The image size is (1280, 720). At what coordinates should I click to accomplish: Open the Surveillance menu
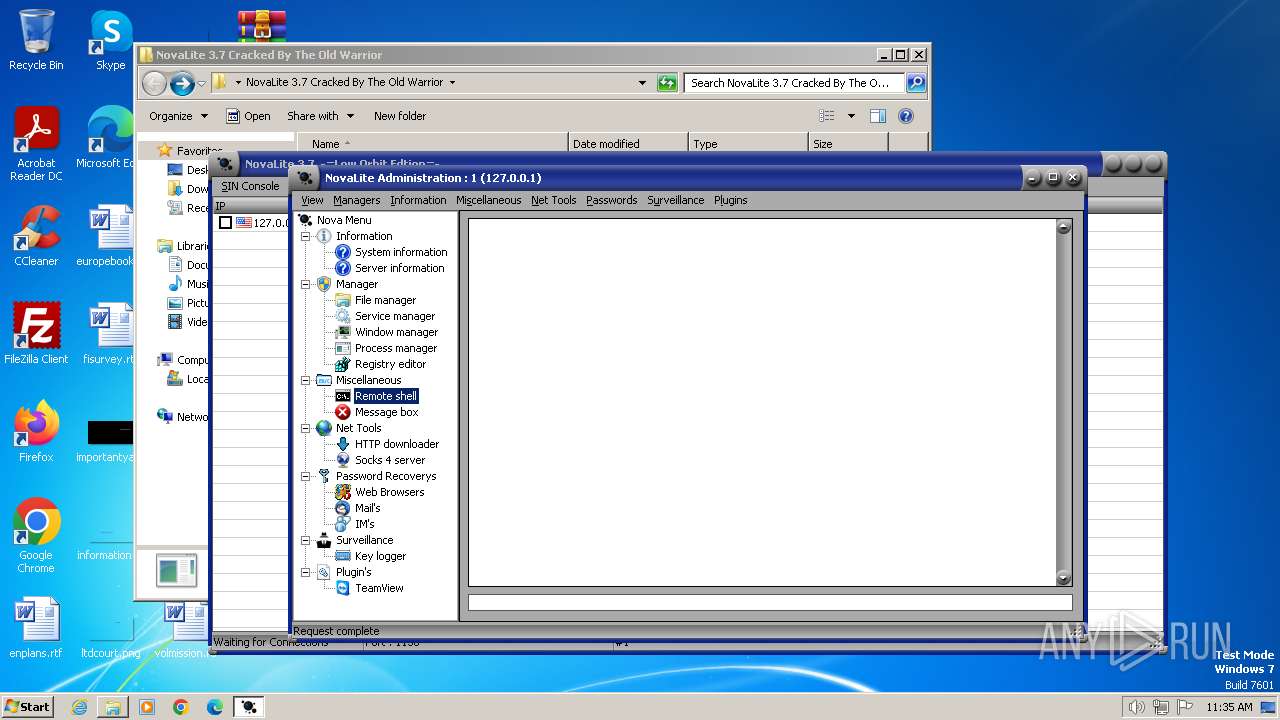point(675,200)
